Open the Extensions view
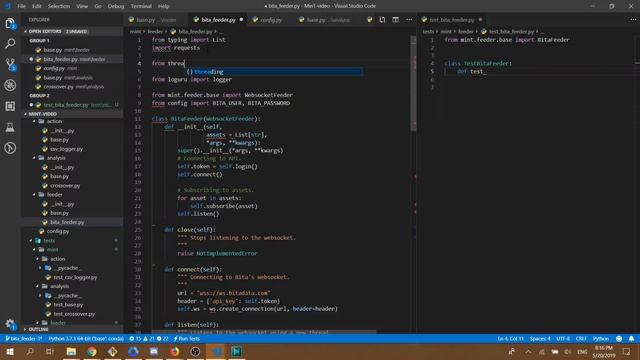Viewport: 640px width, 360px height. click(10, 106)
